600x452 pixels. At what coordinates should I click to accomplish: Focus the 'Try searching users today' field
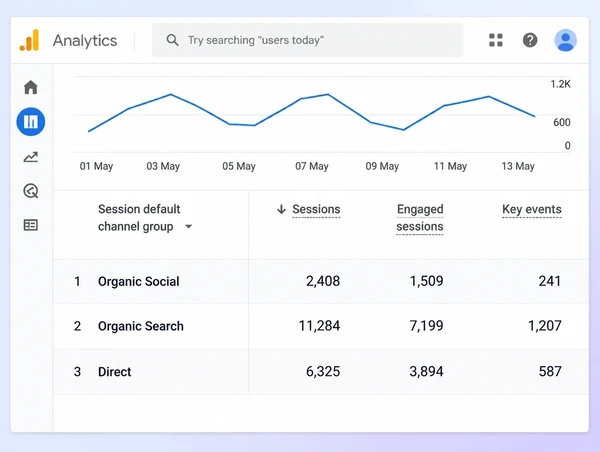coord(307,40)
